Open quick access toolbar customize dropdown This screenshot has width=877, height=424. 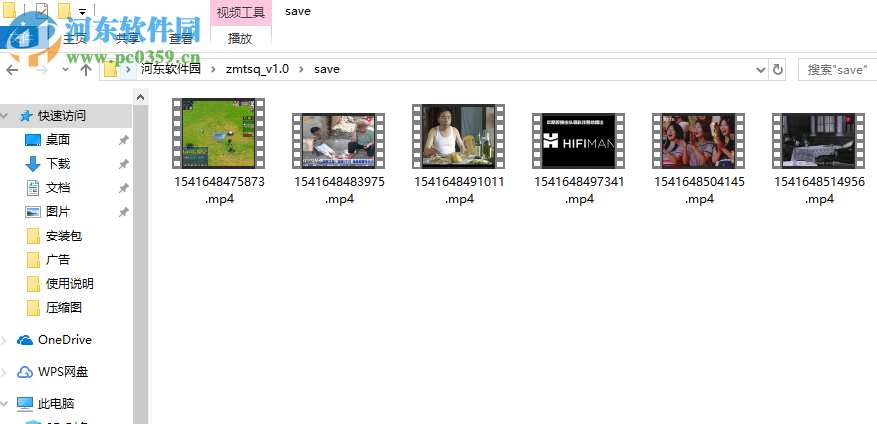[82, 11]
